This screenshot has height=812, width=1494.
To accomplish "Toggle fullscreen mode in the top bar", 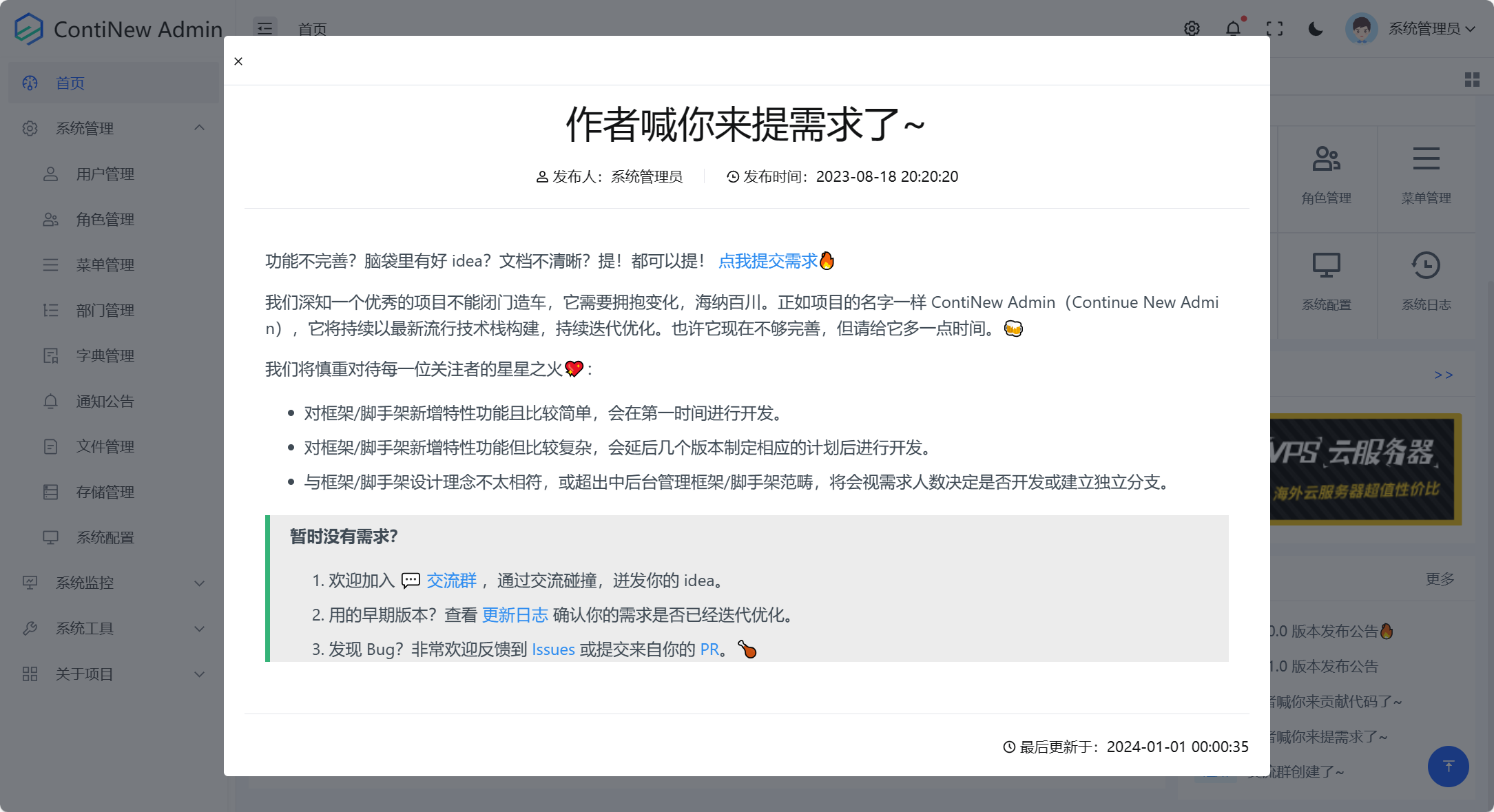I will coord(1275,28).
